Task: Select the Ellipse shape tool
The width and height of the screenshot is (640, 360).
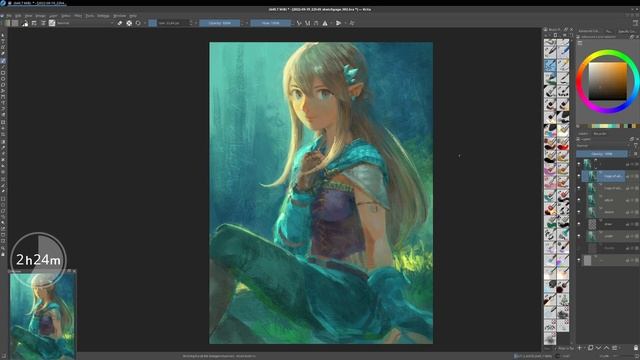Action: click(x=3, y=79)
